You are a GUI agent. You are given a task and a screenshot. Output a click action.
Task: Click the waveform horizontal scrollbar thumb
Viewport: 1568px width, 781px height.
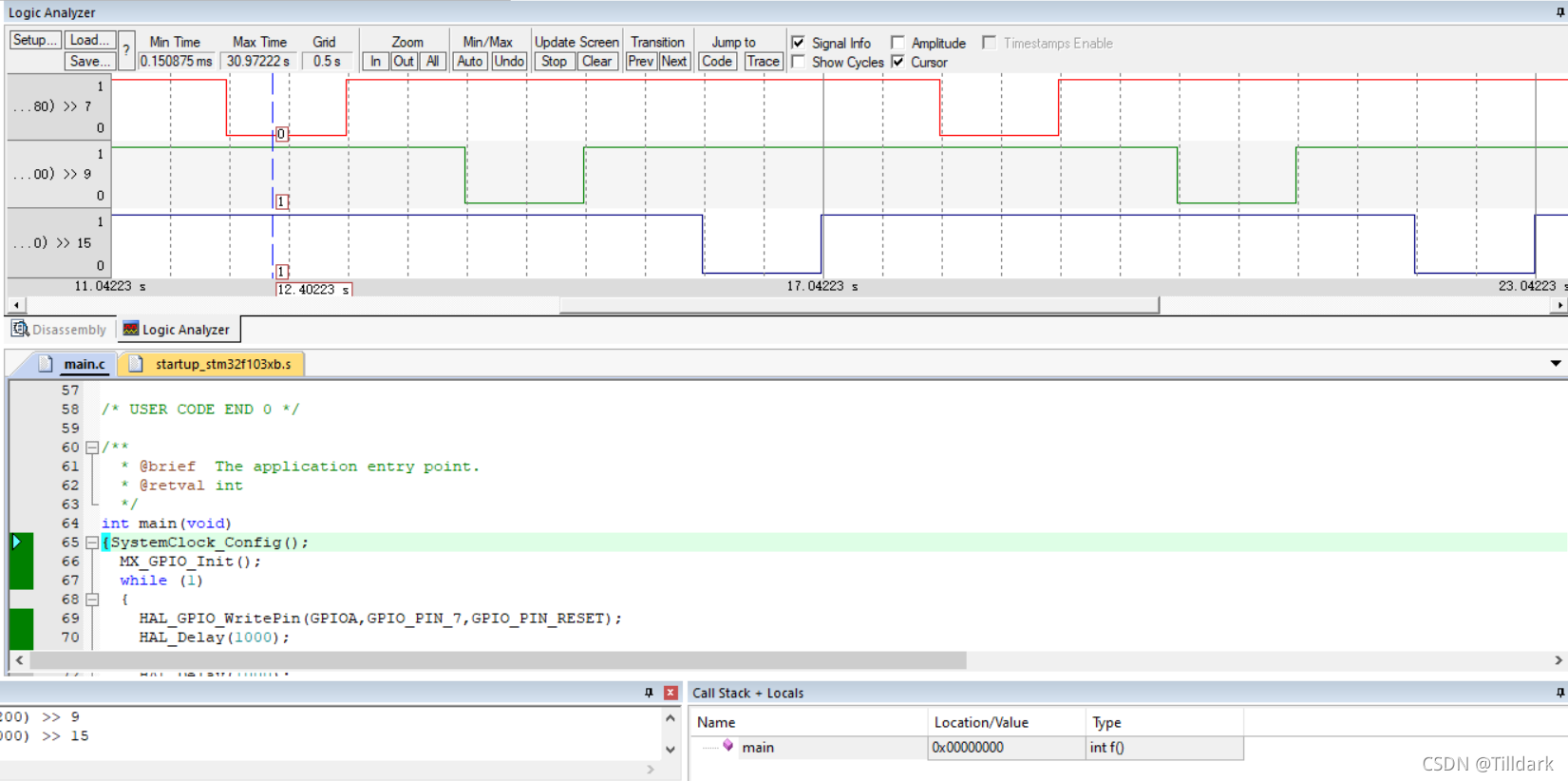[859, 305]
